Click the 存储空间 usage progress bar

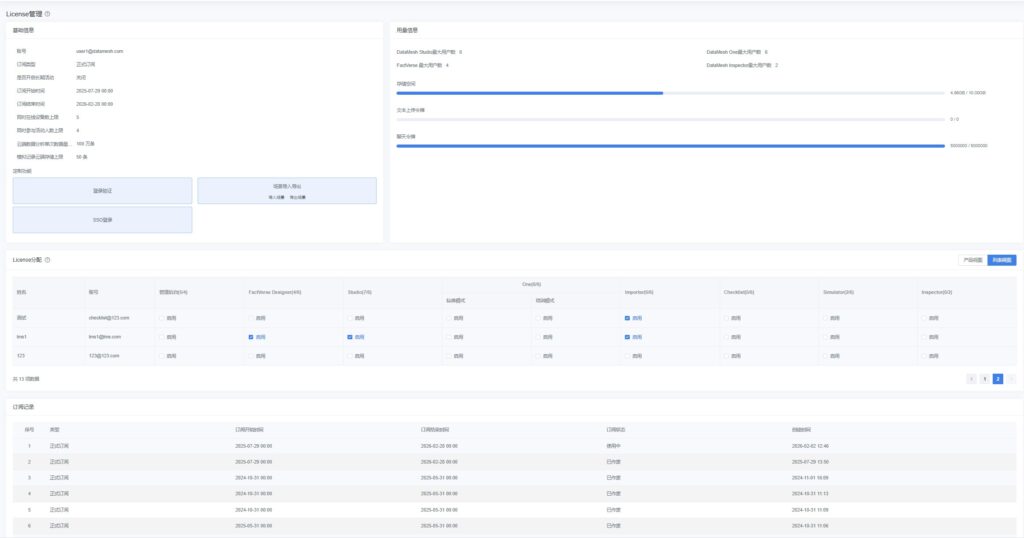[x=670, y=92]
